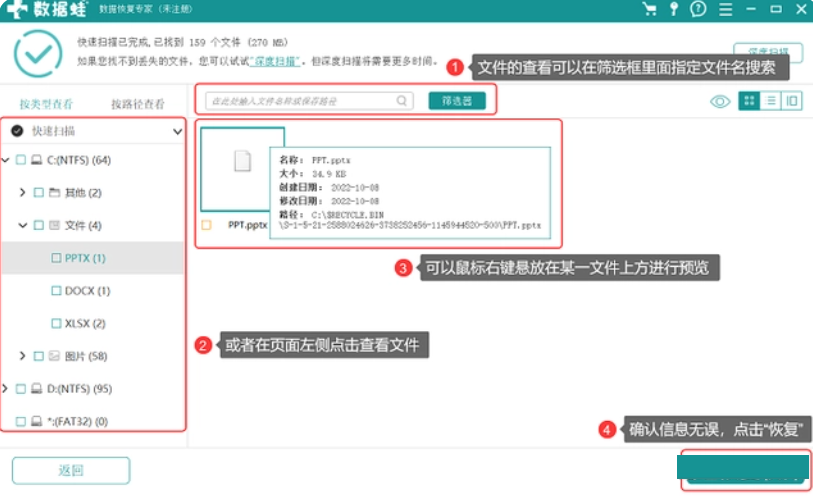Focus the file name search box
The width and height of the screenshot is (813, 496).
click(300, 101)
